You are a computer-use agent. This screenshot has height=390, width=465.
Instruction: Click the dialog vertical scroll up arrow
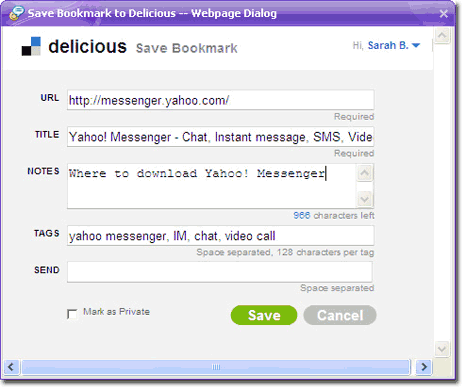442,35
